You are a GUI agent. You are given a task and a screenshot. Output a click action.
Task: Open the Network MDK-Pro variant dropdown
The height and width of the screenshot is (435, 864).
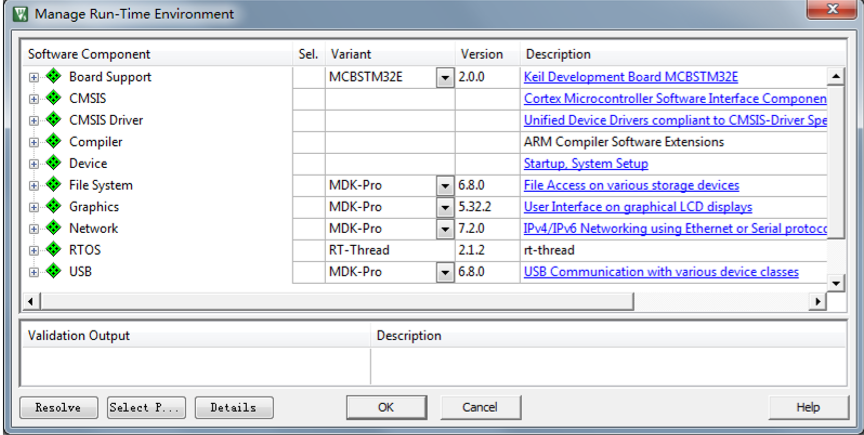click(x=445, y=228)
